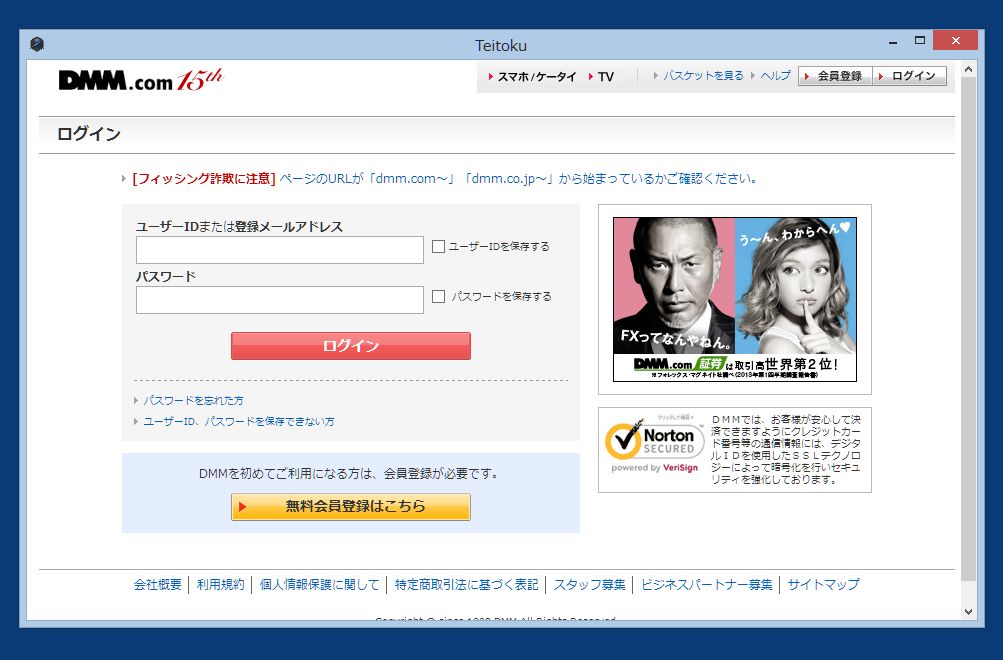Screen dimensions: 1003x660
Task: Click the ログイン header button
Action: coord(909,76)
